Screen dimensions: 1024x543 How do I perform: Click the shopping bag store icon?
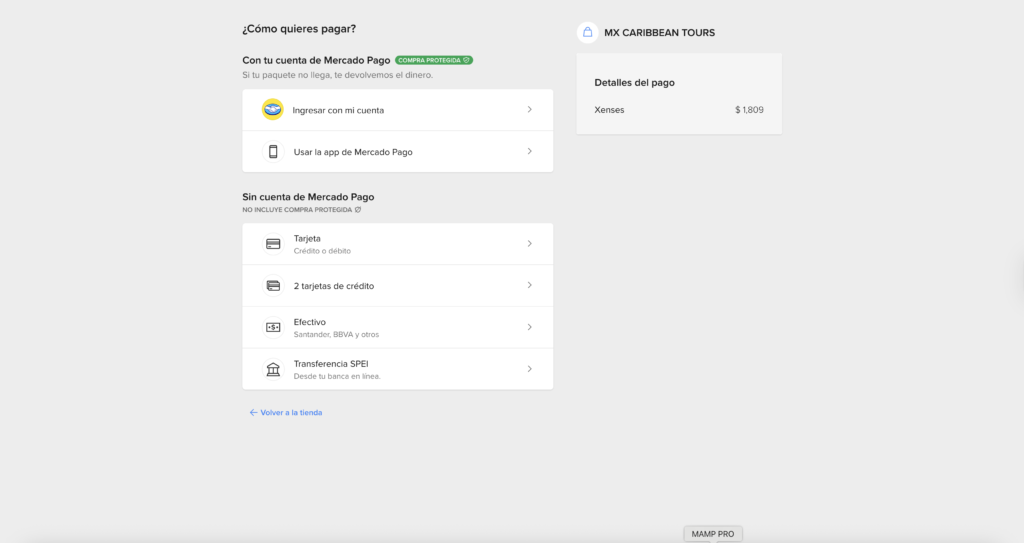[x=587, y=32]
